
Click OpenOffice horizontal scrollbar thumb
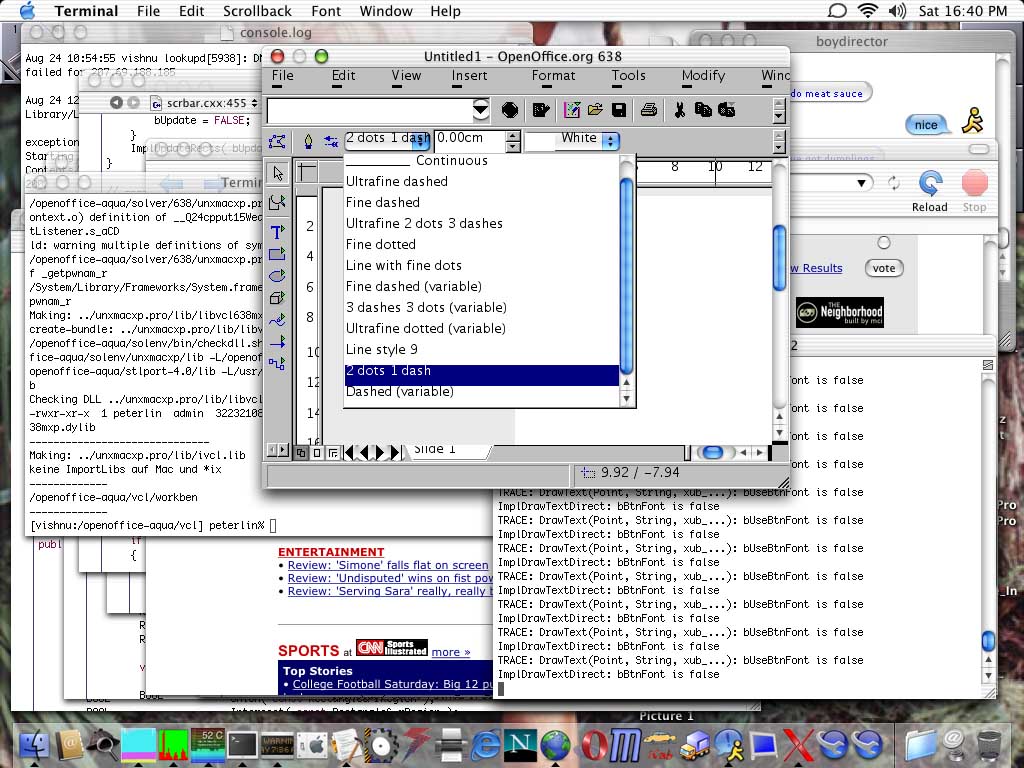pos(712,453)
